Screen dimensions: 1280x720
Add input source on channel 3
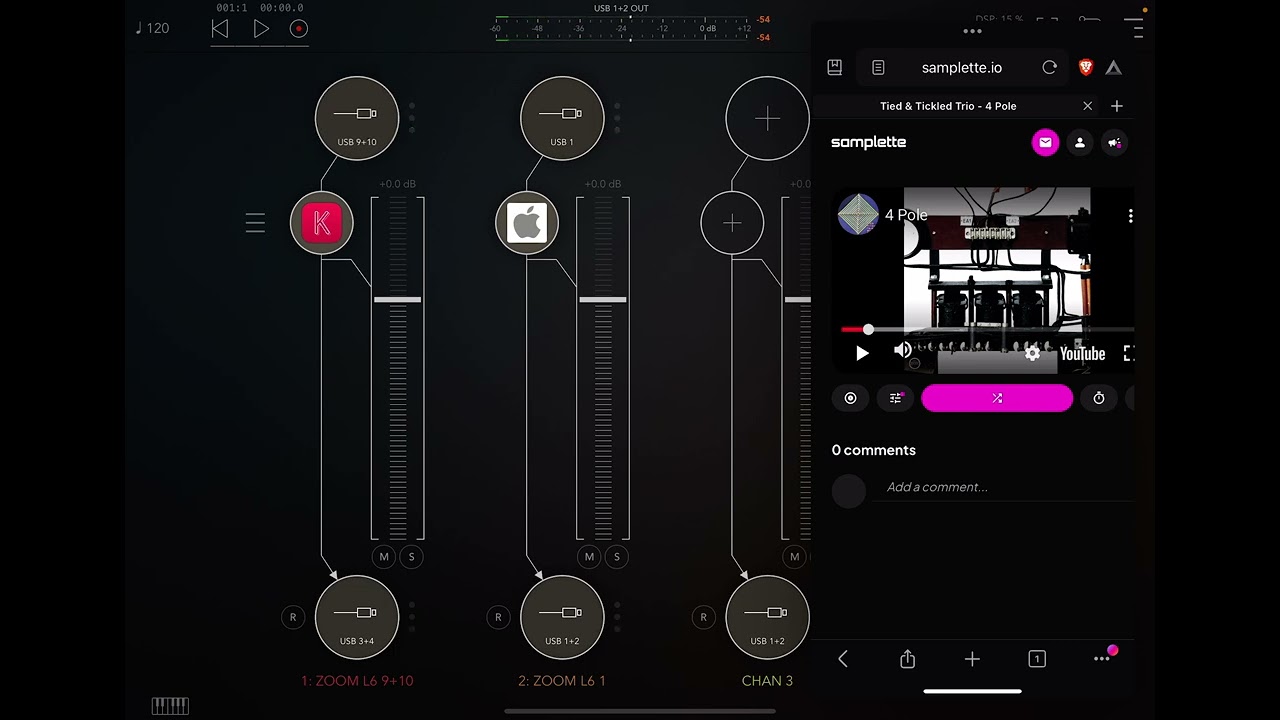click(x=767, y=119)
